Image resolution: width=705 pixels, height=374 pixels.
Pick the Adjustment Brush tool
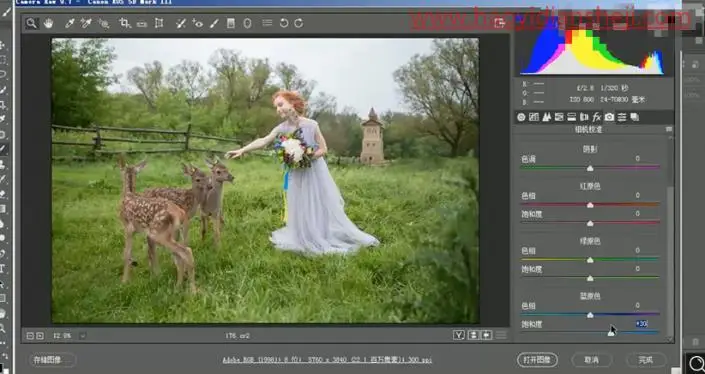pyautogui.click(x=214, y=23)
